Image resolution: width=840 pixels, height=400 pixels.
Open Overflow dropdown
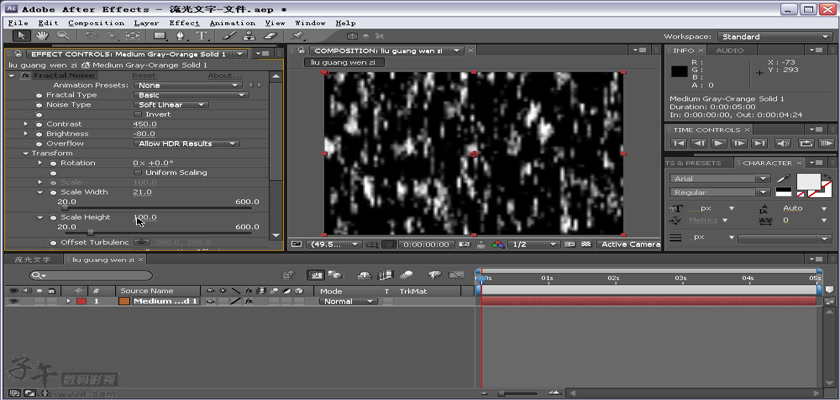[186, 144]
